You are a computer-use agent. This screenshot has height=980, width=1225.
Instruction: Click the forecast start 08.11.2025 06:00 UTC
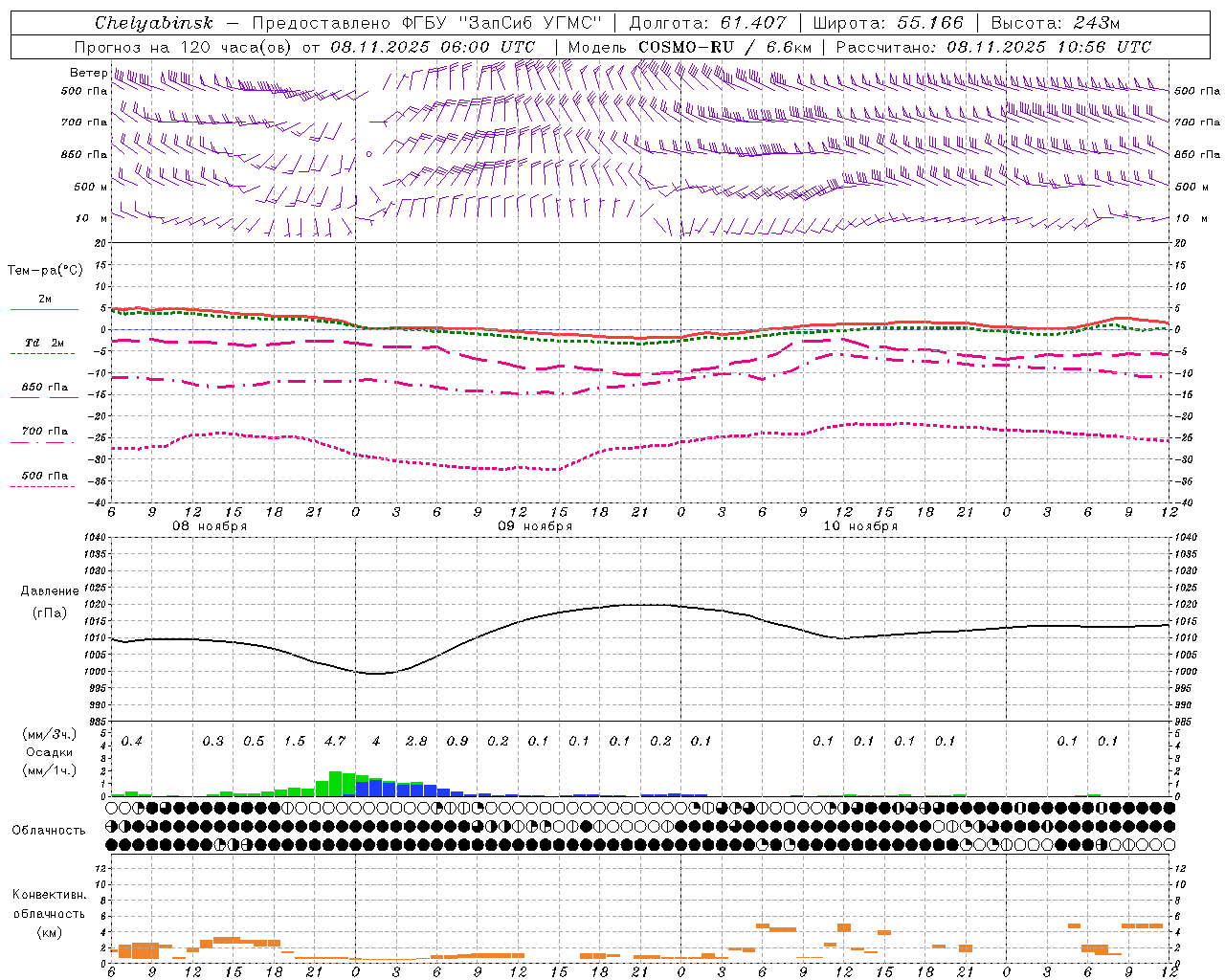pos(433,47)
